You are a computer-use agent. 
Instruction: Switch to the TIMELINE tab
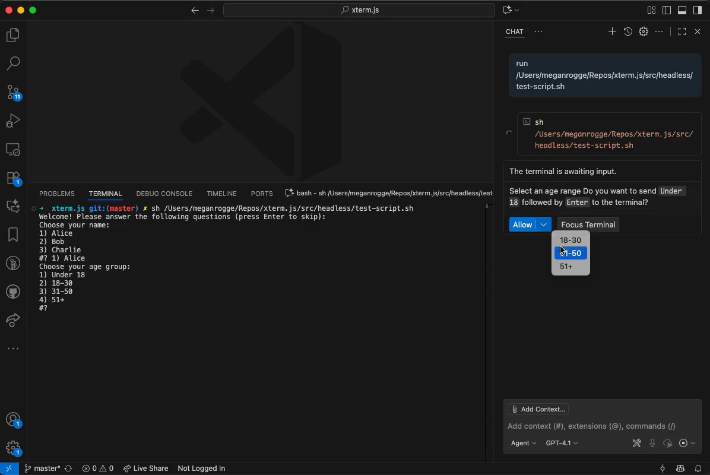pyautogui.click(x=221, y=193)
